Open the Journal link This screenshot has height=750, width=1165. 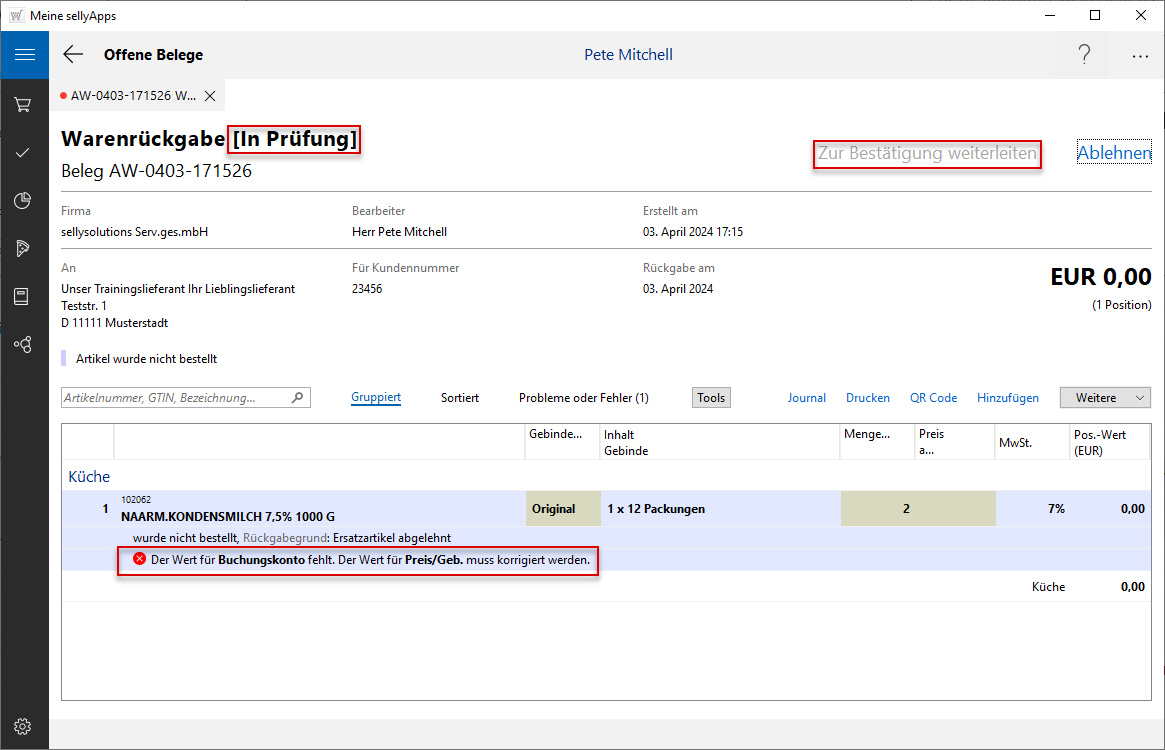(x=806, y=398)
